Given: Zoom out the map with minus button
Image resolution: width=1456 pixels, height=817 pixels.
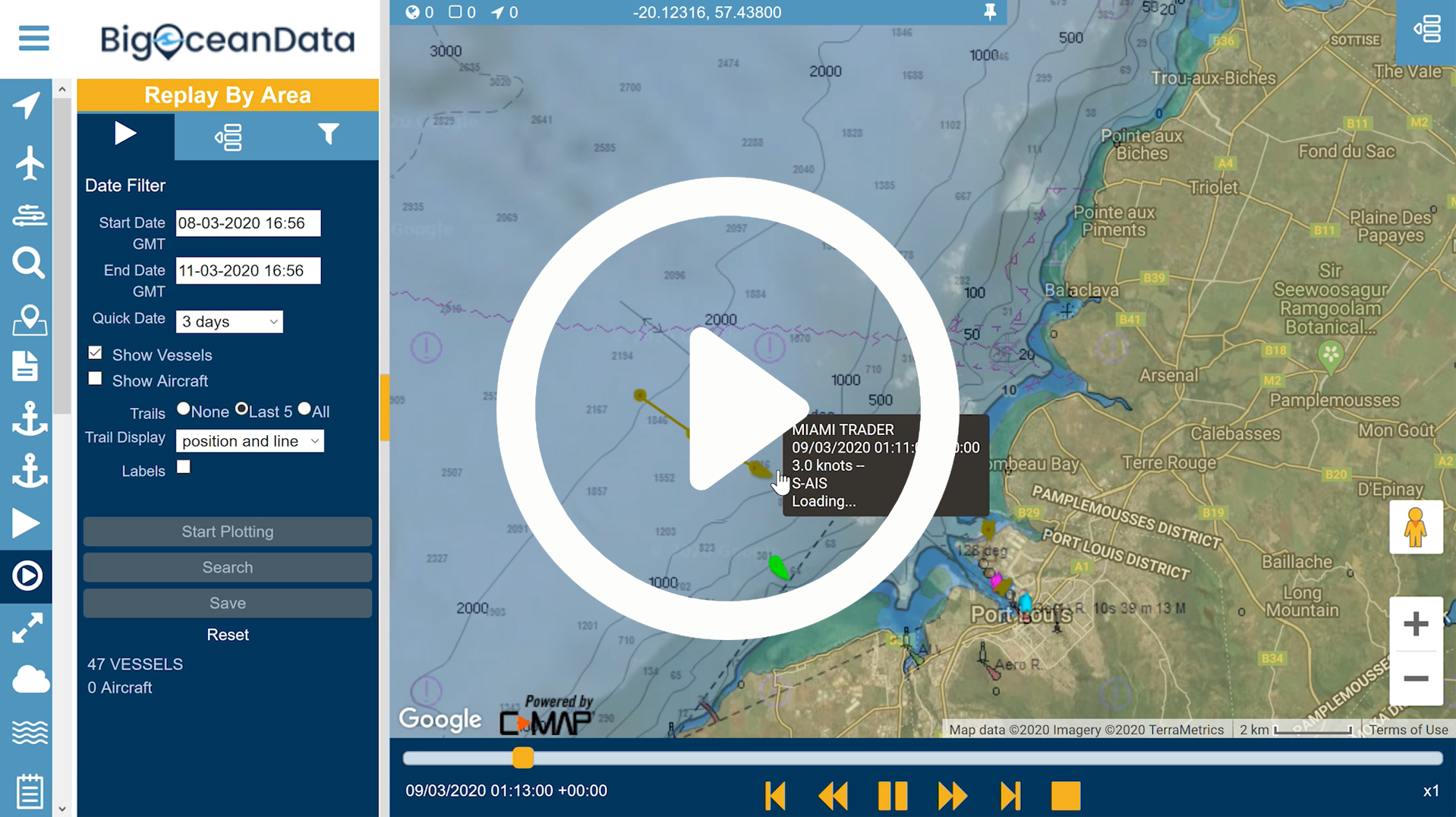Looking at the screenshot, I should pyautogui.click(x=1416, y=678).
